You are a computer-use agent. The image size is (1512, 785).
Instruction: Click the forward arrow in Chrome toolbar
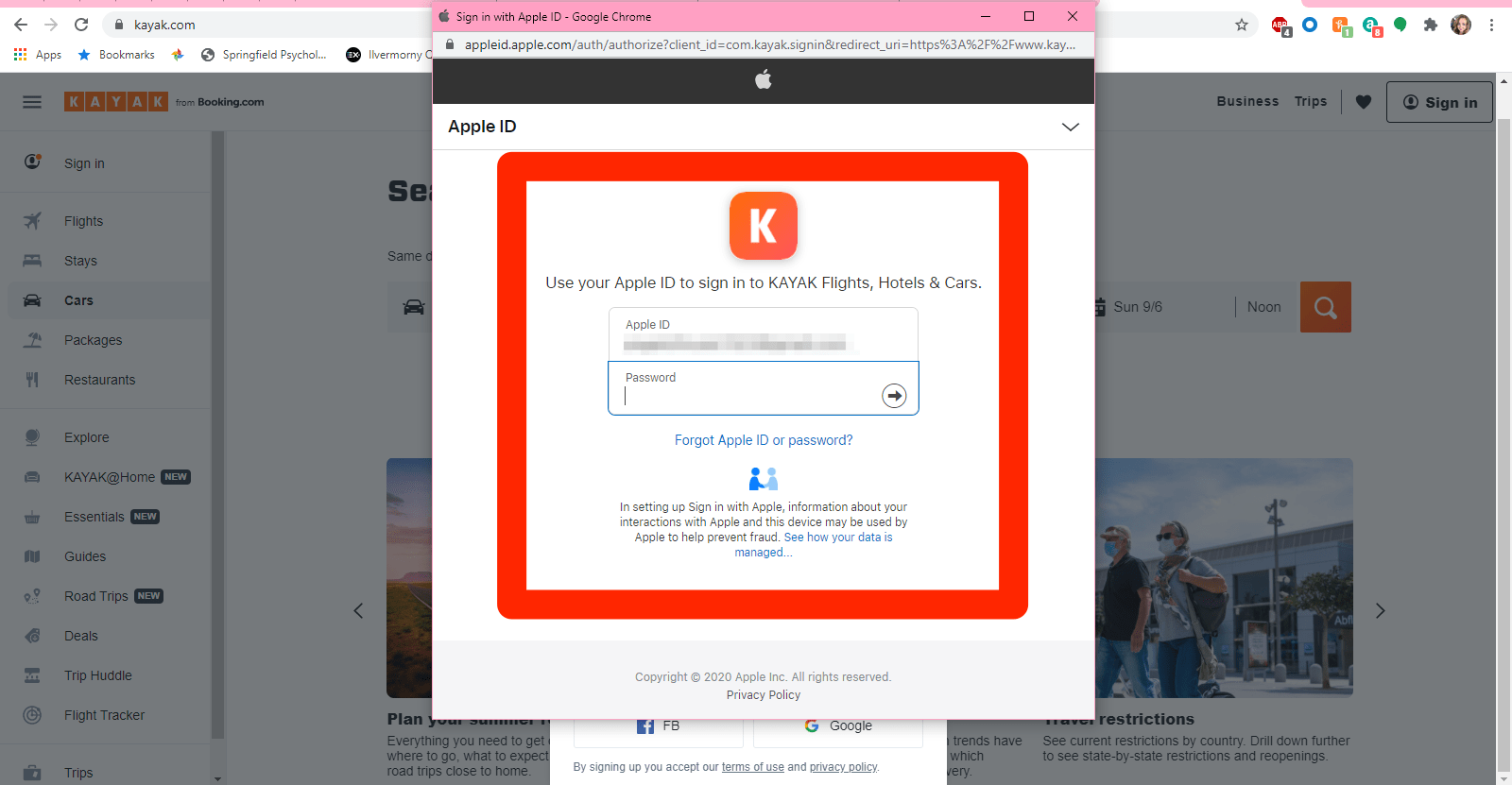click(51, 25)
